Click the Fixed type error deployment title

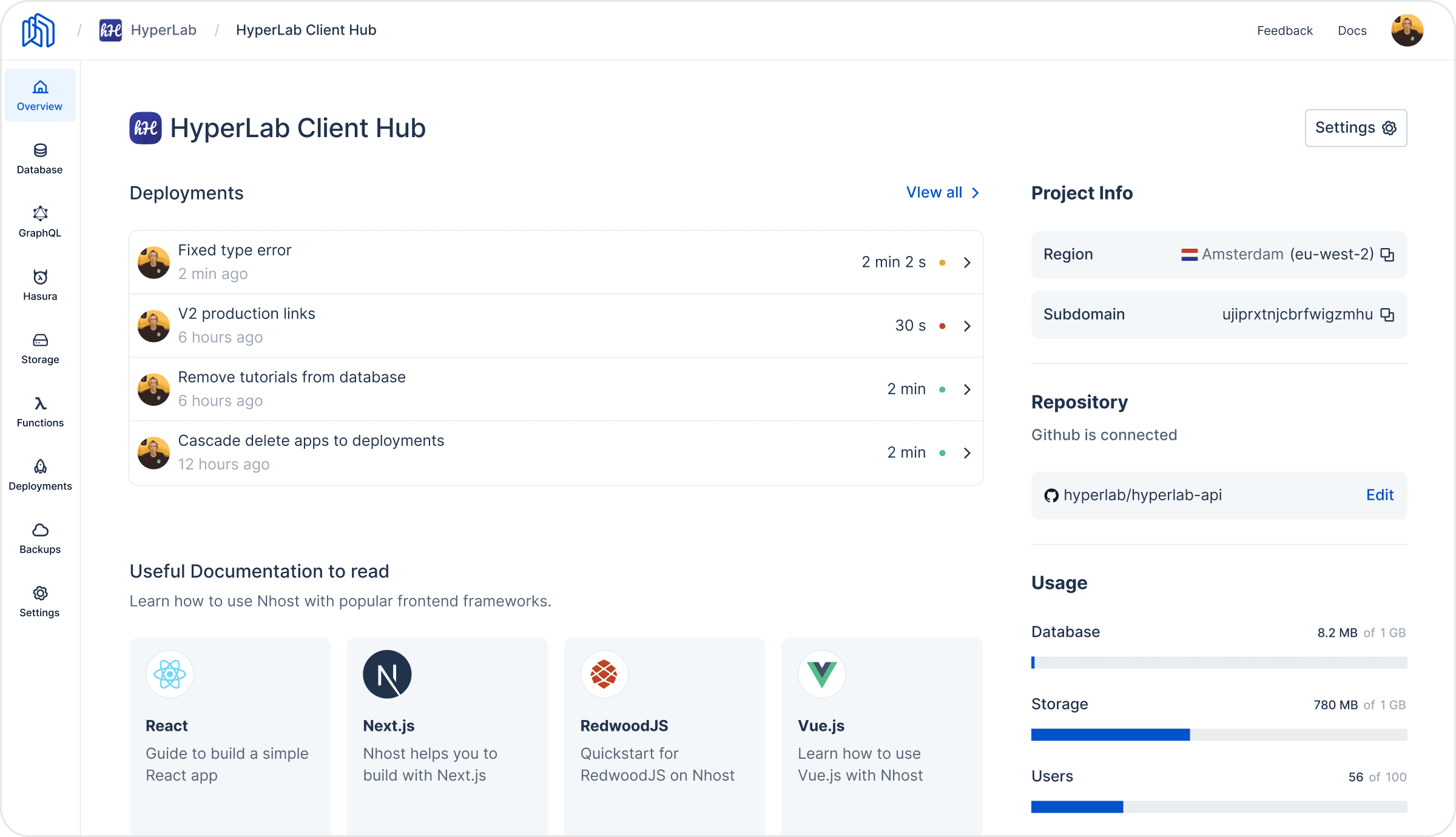[x=235, y=250]
